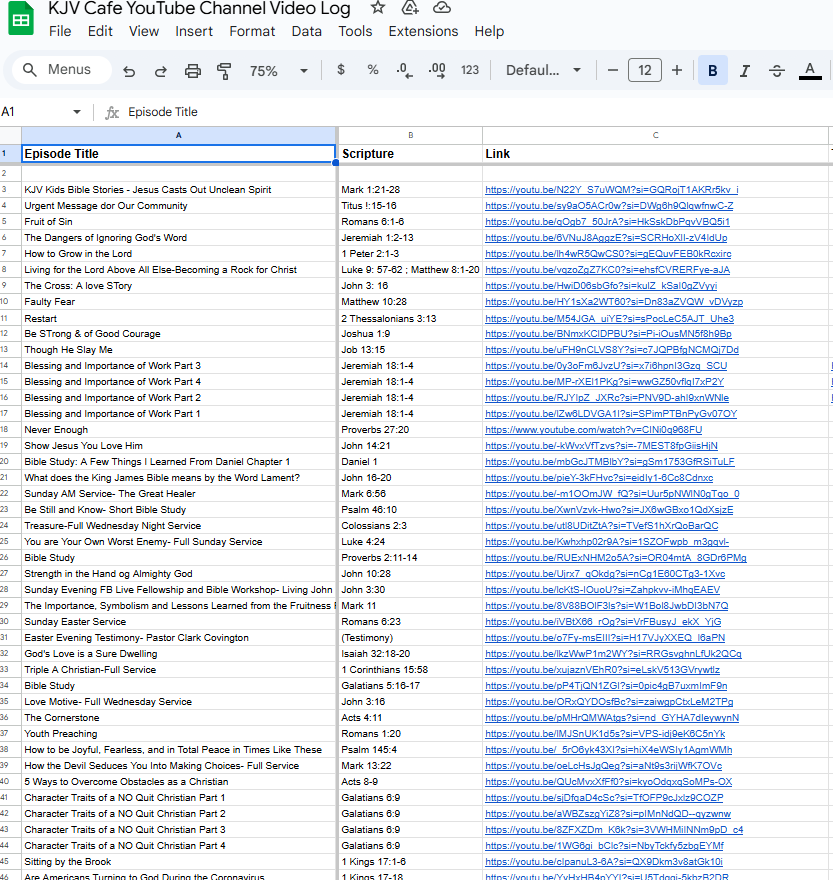833x880 pixels.
Task: Select the '(Testimony)' scripture cell
Action: point(410,638)
